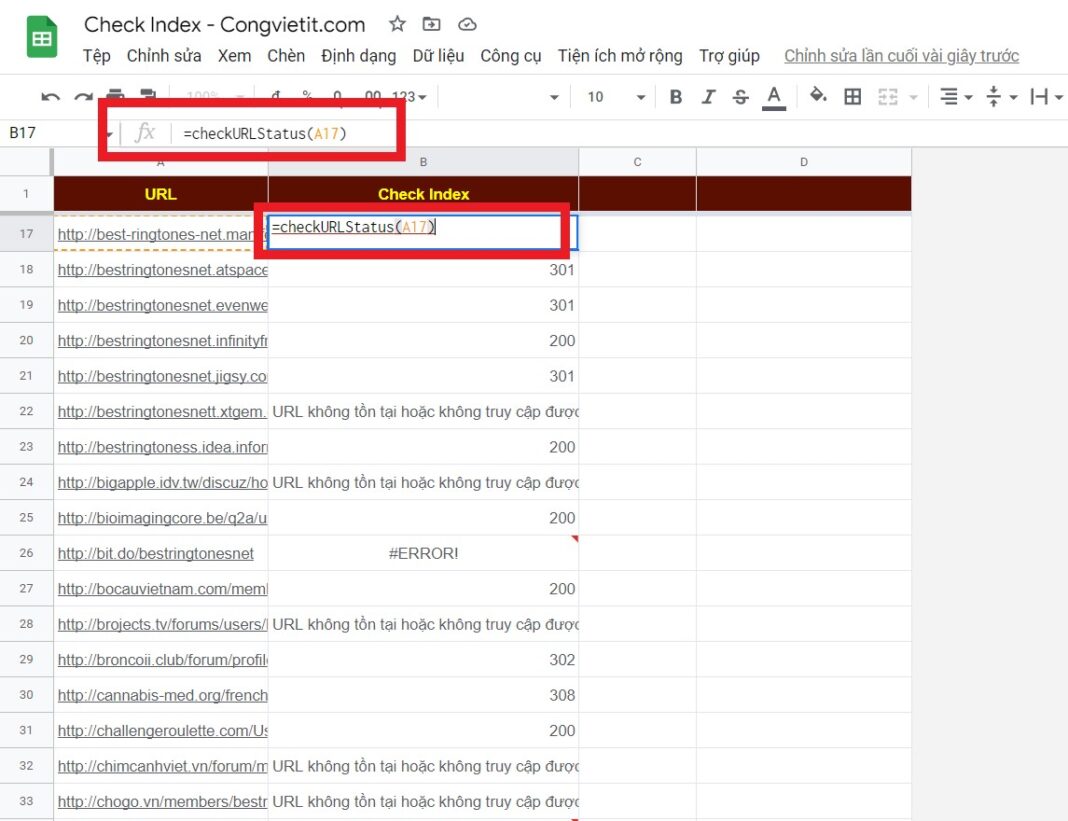Open the Borders tool
The image size is (1068, 821).
click(853, 97)
